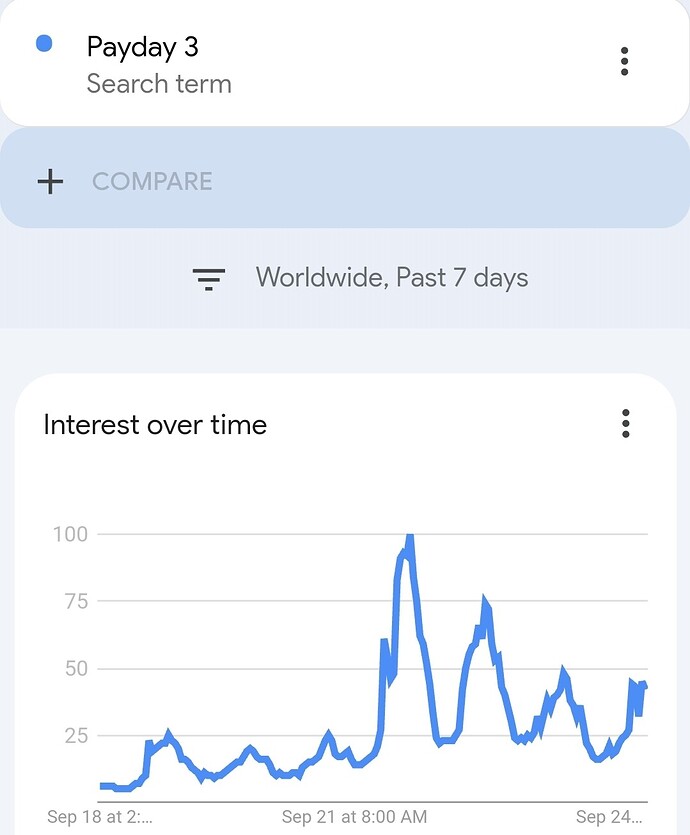
Task: Click the second chart peak near 75
Action: (484, 601)
